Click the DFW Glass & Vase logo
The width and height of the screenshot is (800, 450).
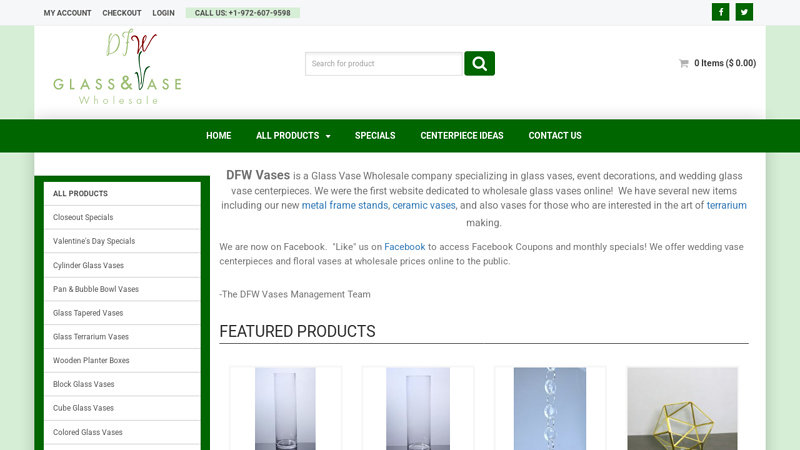[x=118, y=68]
